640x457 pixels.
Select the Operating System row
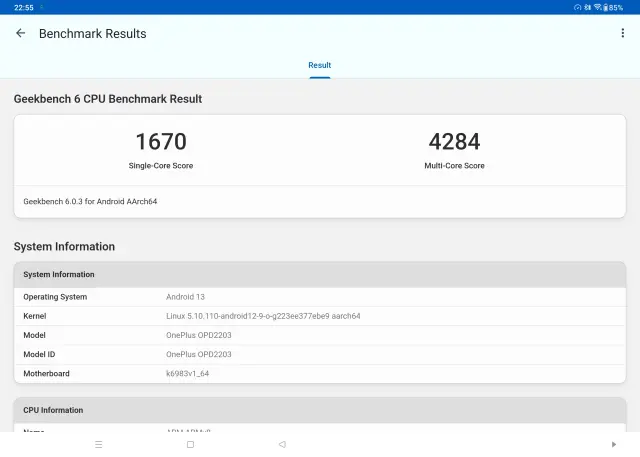319,297
